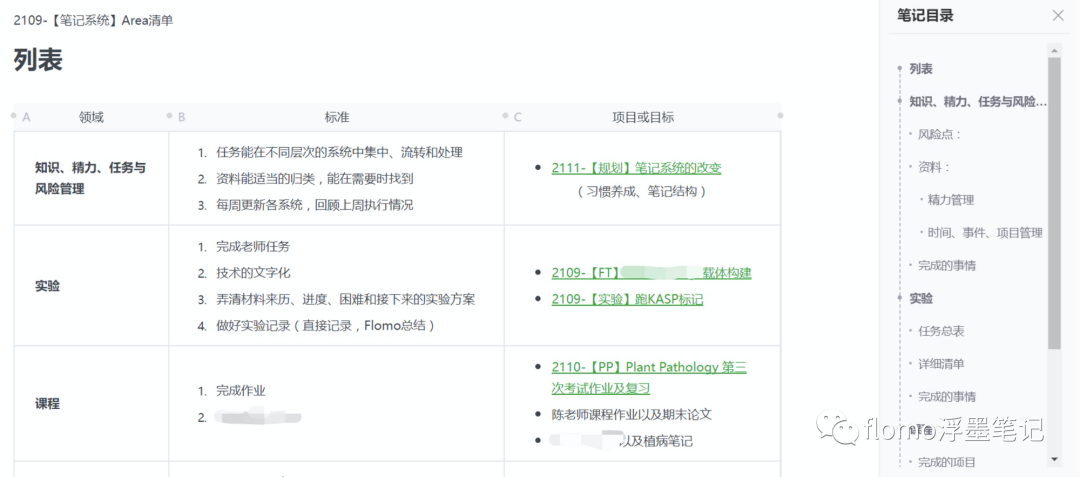The image size is (1080, 477).
Task: Open link ending in 载体构建
Action: [x=652, y=273]
